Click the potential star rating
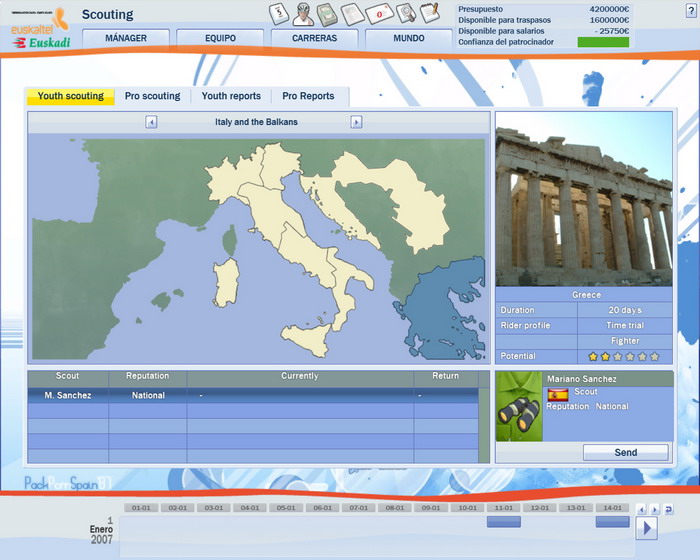The height and width of the screenshot is (560, 700). point(623,356)
